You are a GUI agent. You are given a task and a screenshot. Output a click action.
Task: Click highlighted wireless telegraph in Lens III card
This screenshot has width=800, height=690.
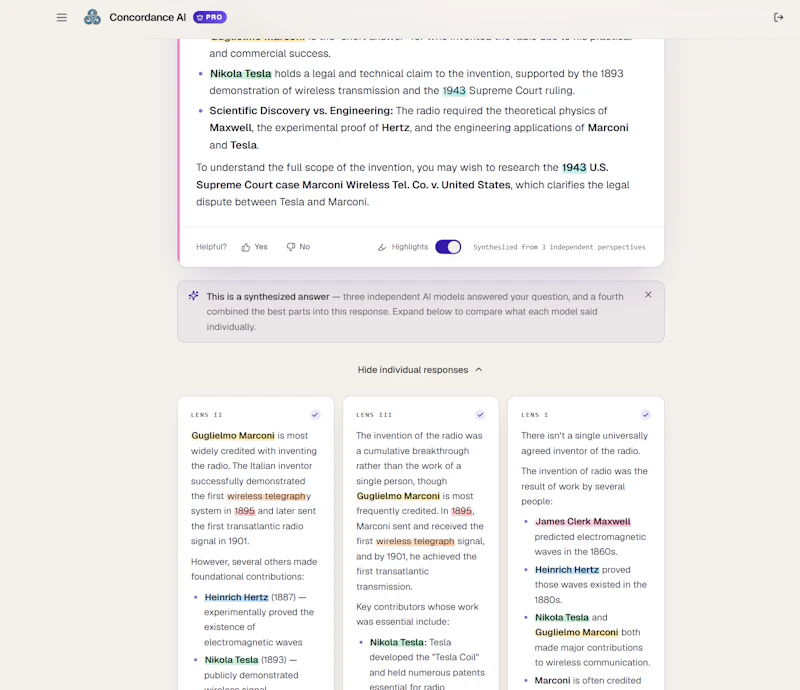tap(415, 541)
